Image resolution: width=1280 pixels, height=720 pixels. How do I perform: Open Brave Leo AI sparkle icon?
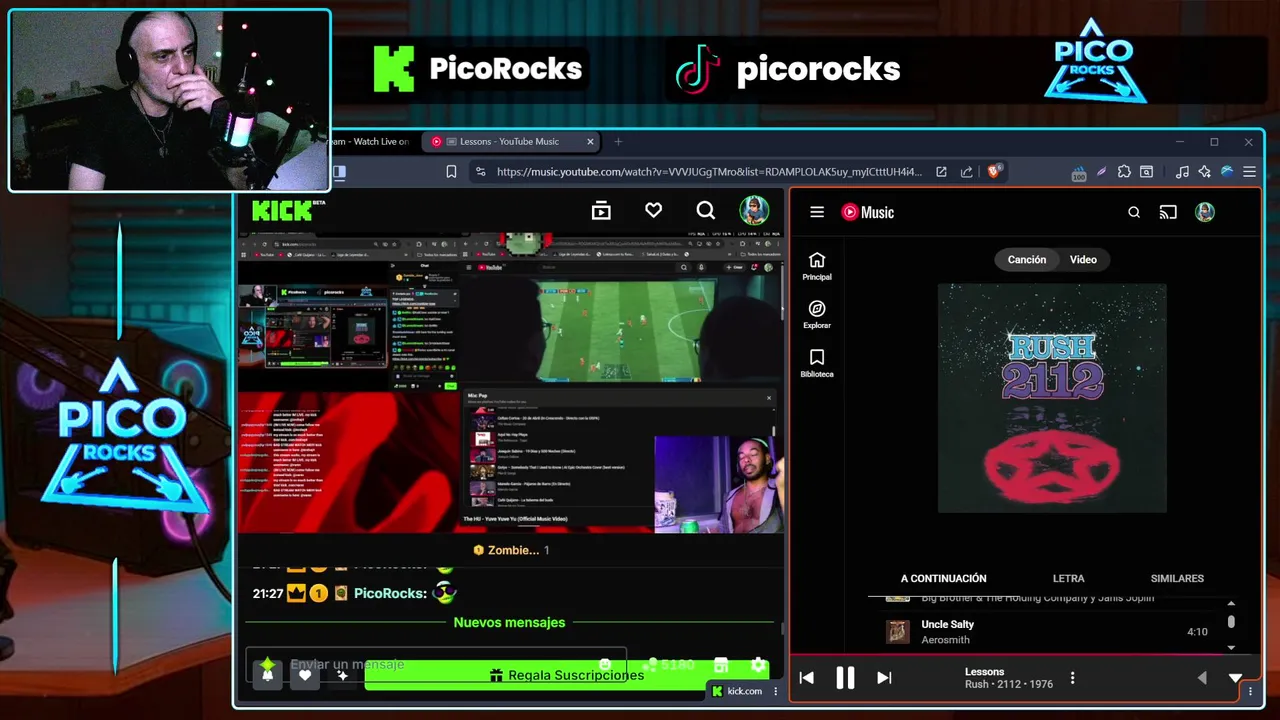[1205, 172]
